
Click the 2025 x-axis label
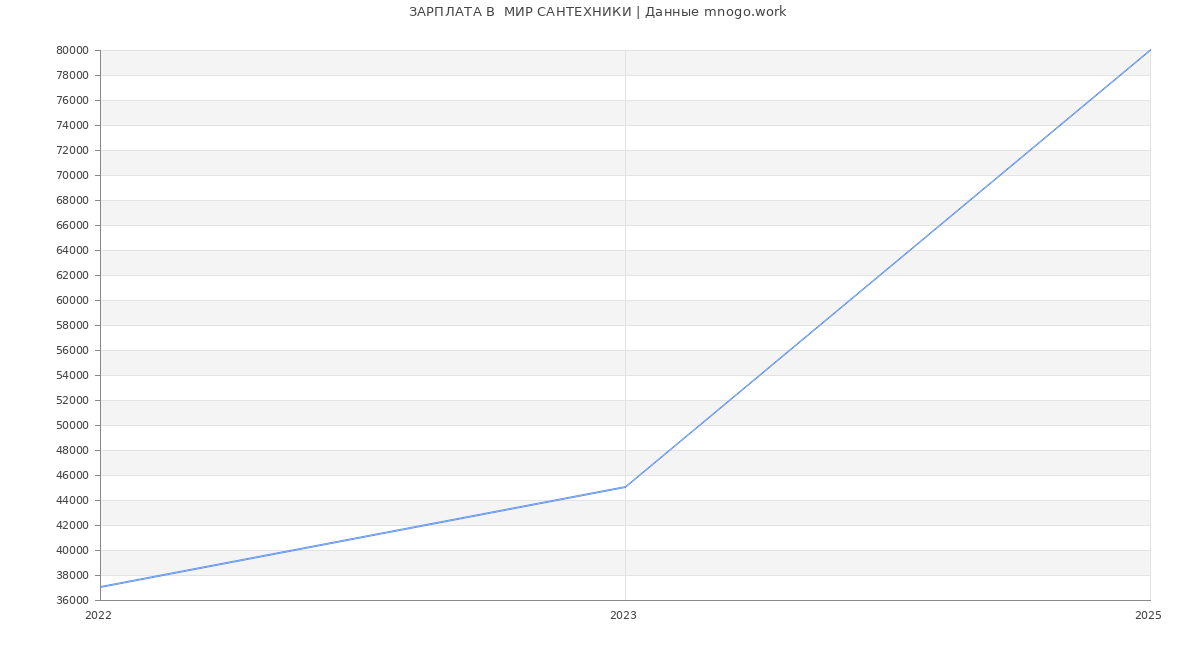1147,616
